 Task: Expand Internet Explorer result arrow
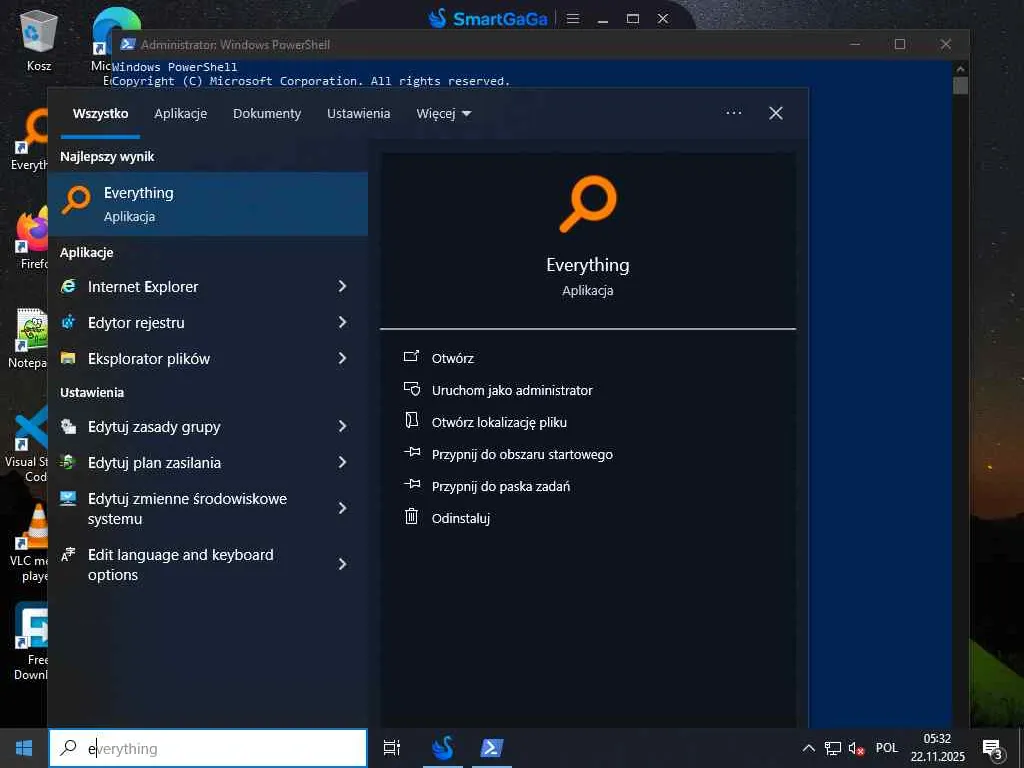pyautogui.click(x=342, y=286)
